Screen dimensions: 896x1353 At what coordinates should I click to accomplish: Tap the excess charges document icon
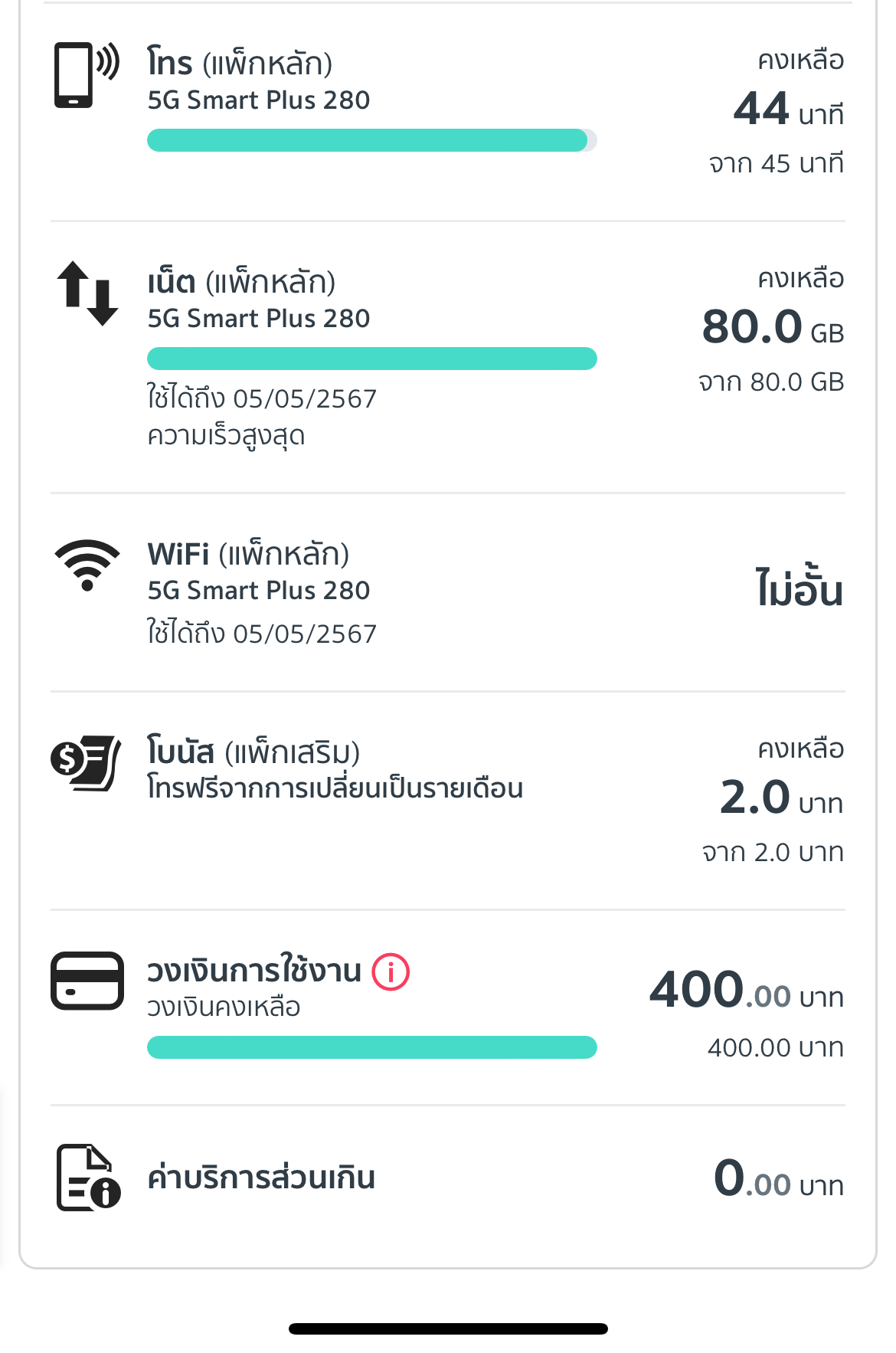pos(89,1178)
